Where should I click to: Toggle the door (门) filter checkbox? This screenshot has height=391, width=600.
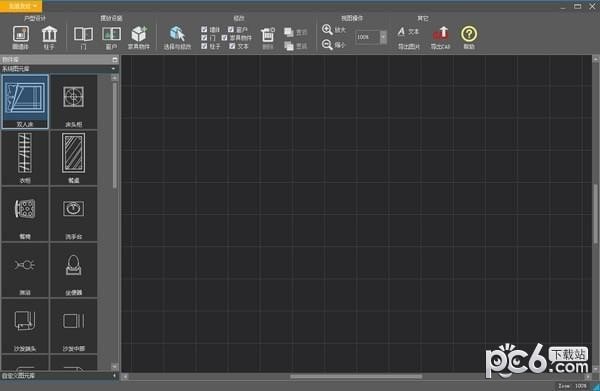(x=204, y=38)
